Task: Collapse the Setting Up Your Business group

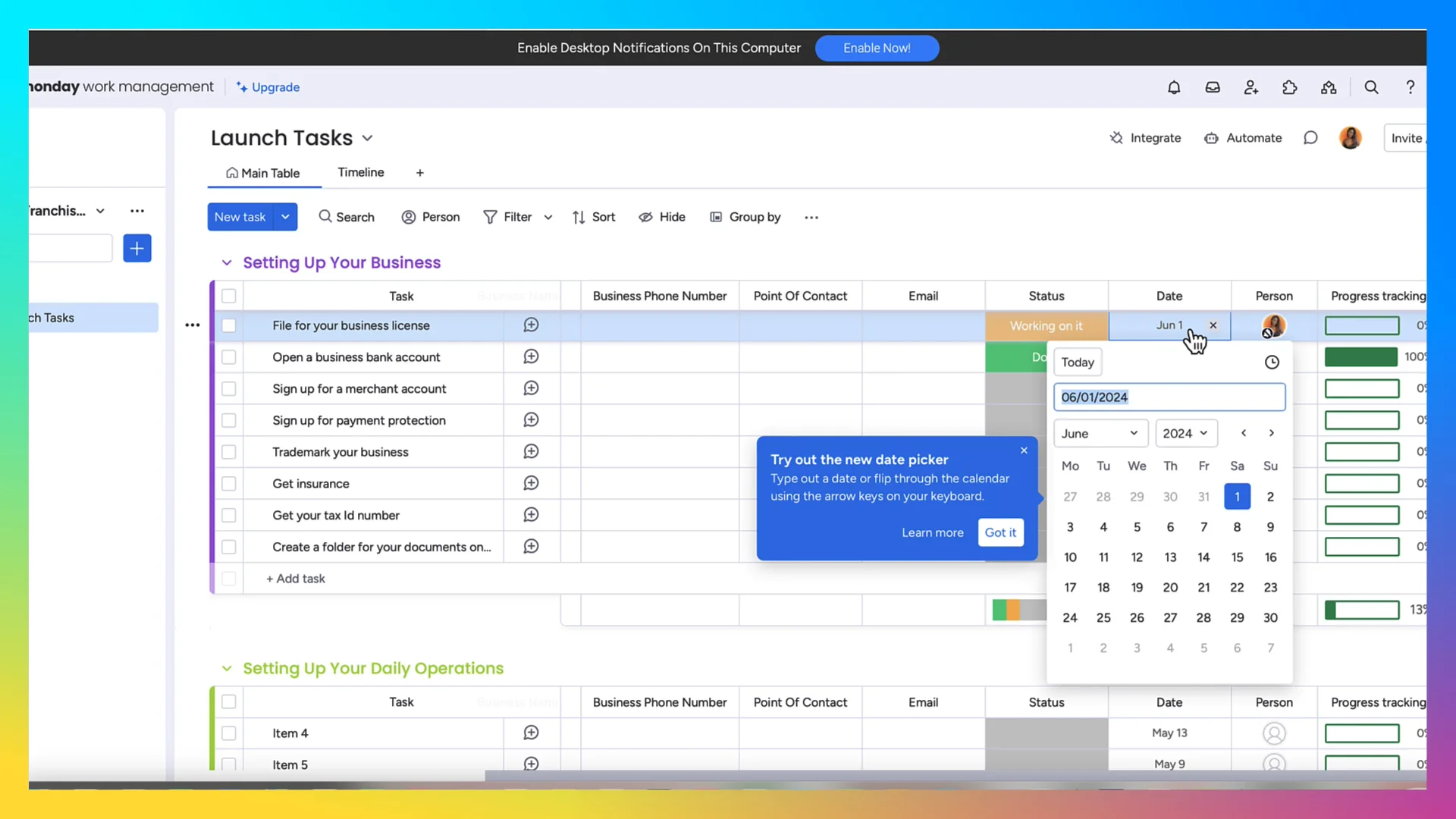Action: click(x=227, y=262)
